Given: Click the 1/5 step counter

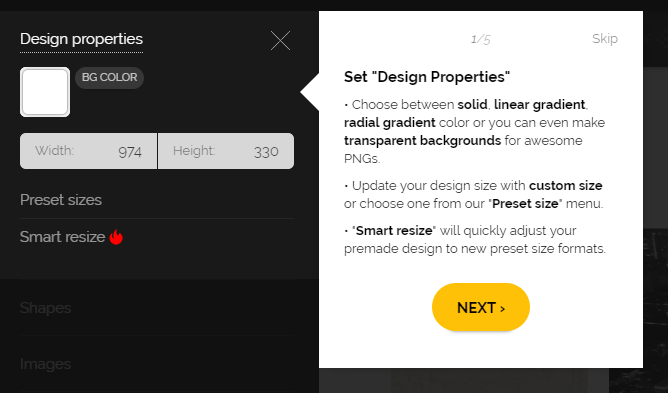Looking at the screenshot, I should (x=481, y=40).
